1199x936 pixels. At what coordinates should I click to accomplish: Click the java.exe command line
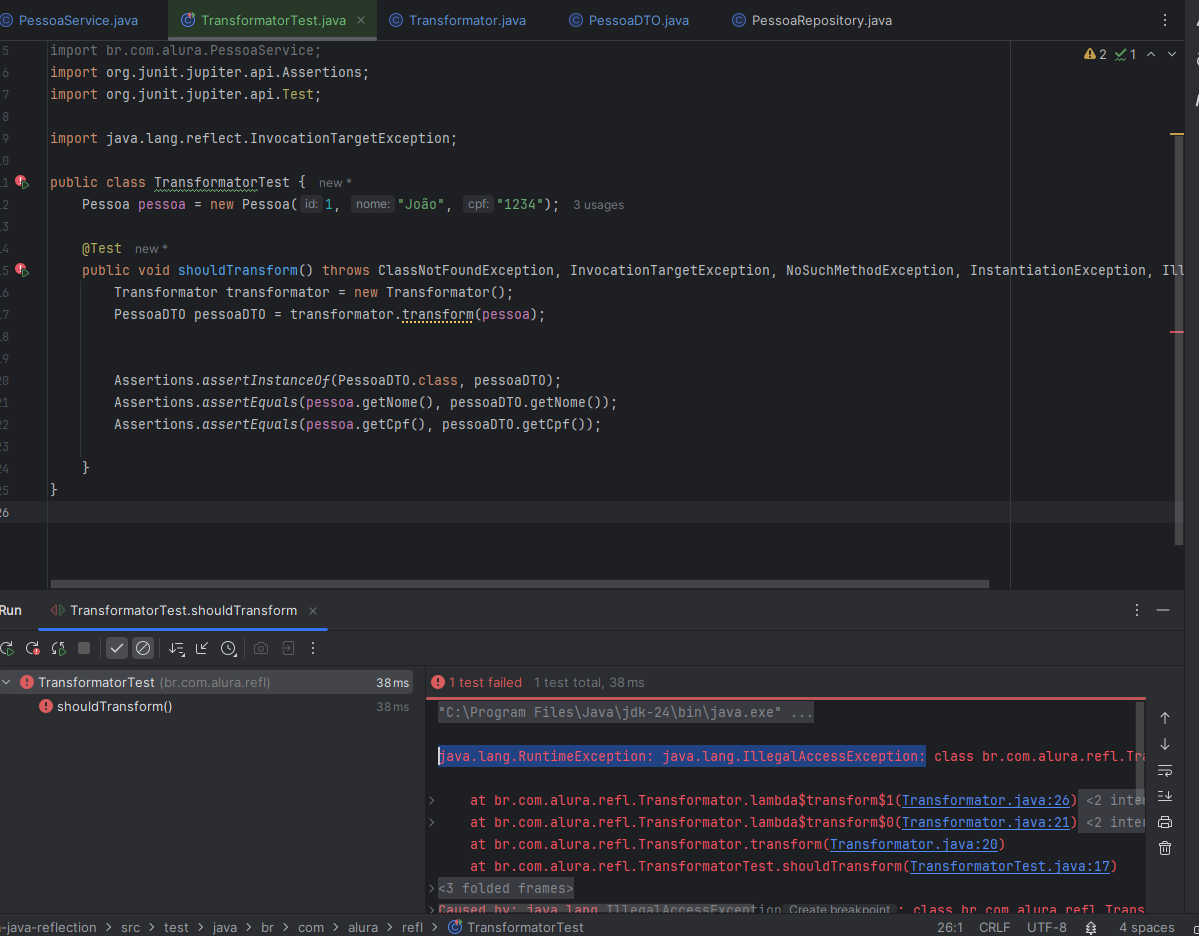pyautogui.click(x=625, y=713)
